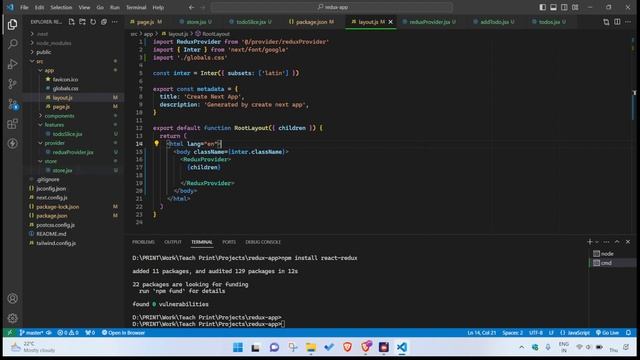Click New File icon in Explorer header
The image size is (640, 360).
71,22
